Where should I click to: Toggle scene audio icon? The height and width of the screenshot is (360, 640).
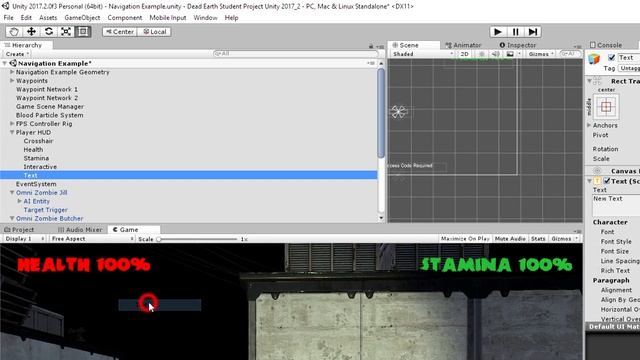[x=496, y=54]
